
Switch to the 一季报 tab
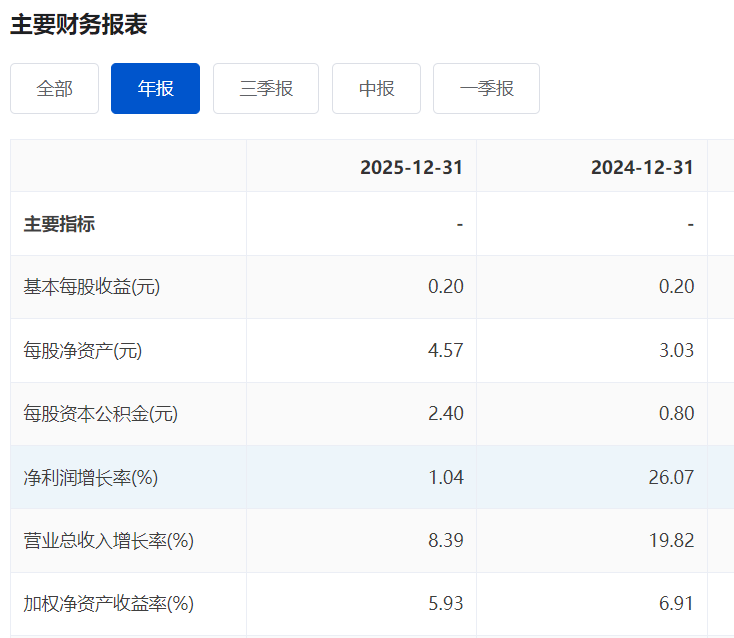click(486, 89)
